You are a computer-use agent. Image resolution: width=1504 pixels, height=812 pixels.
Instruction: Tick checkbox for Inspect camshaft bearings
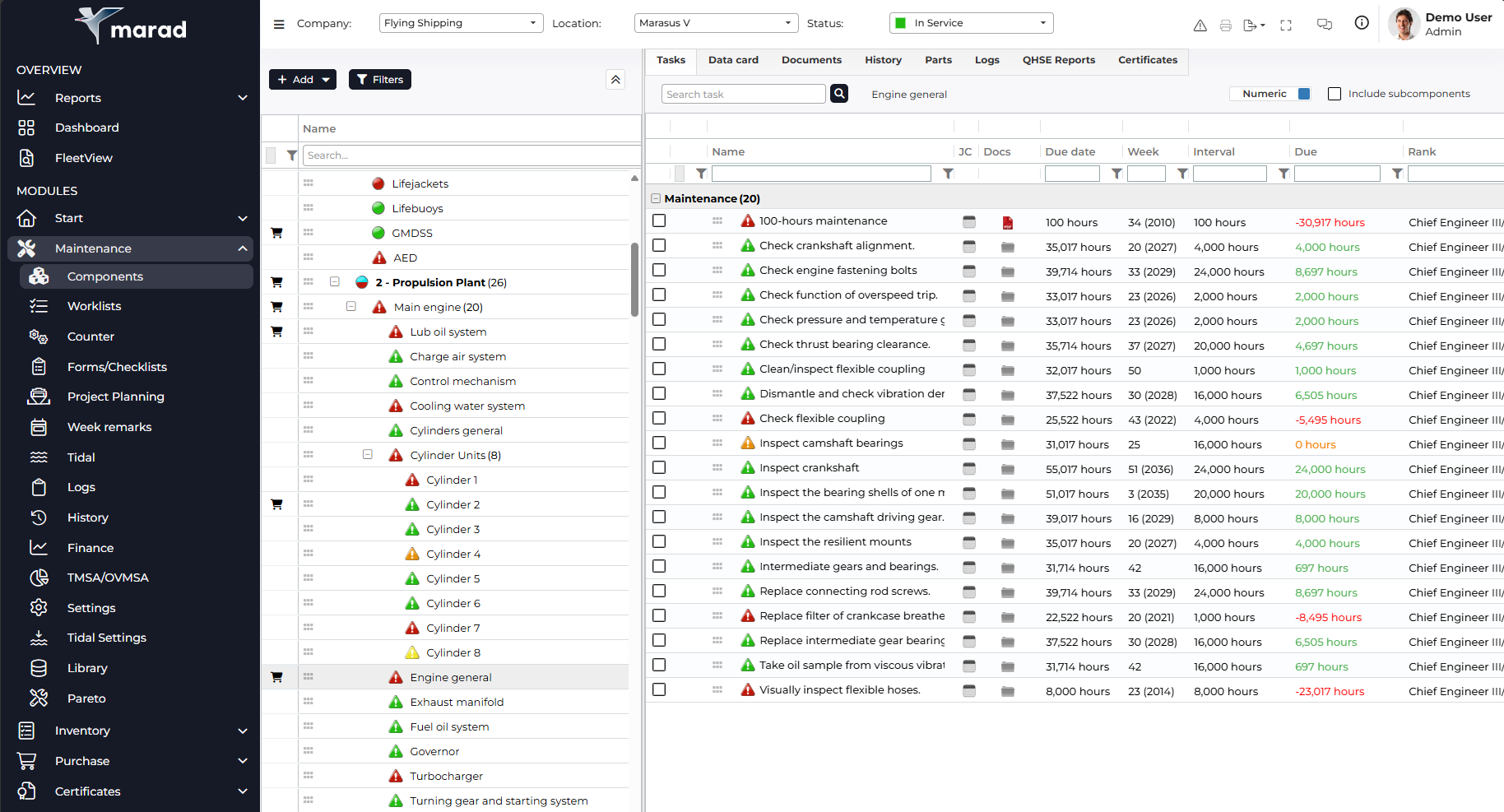coord(659,443)
